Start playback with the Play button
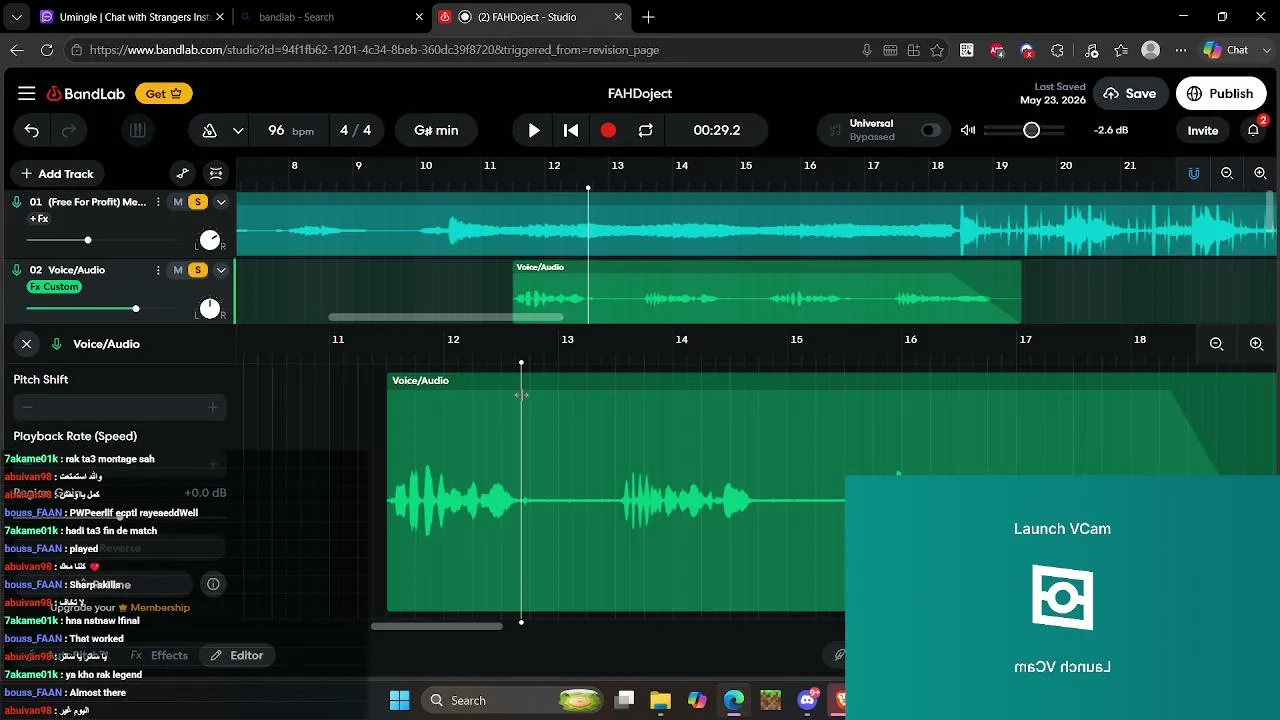The height and width of the screenshot is (720, 1280). tap(534, 130)
